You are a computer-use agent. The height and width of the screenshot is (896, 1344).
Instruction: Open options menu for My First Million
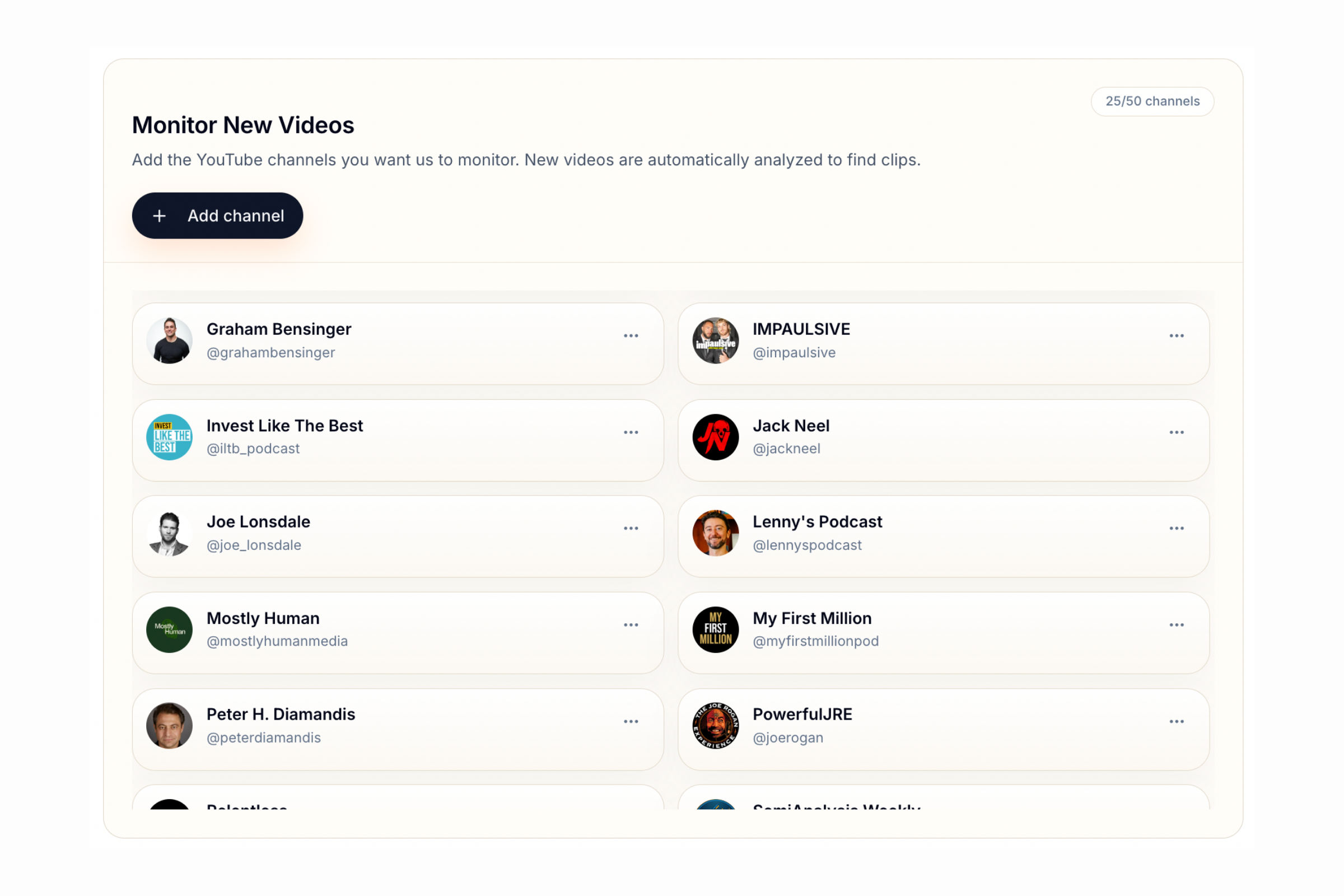(x=1177, y=625)
